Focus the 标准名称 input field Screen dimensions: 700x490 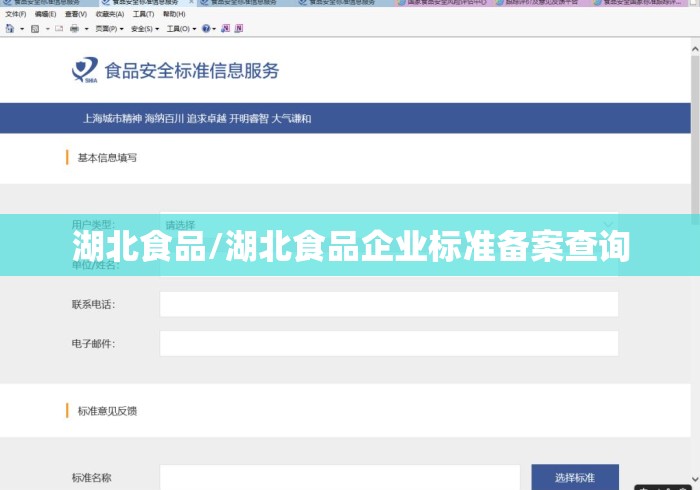point(340,478)
